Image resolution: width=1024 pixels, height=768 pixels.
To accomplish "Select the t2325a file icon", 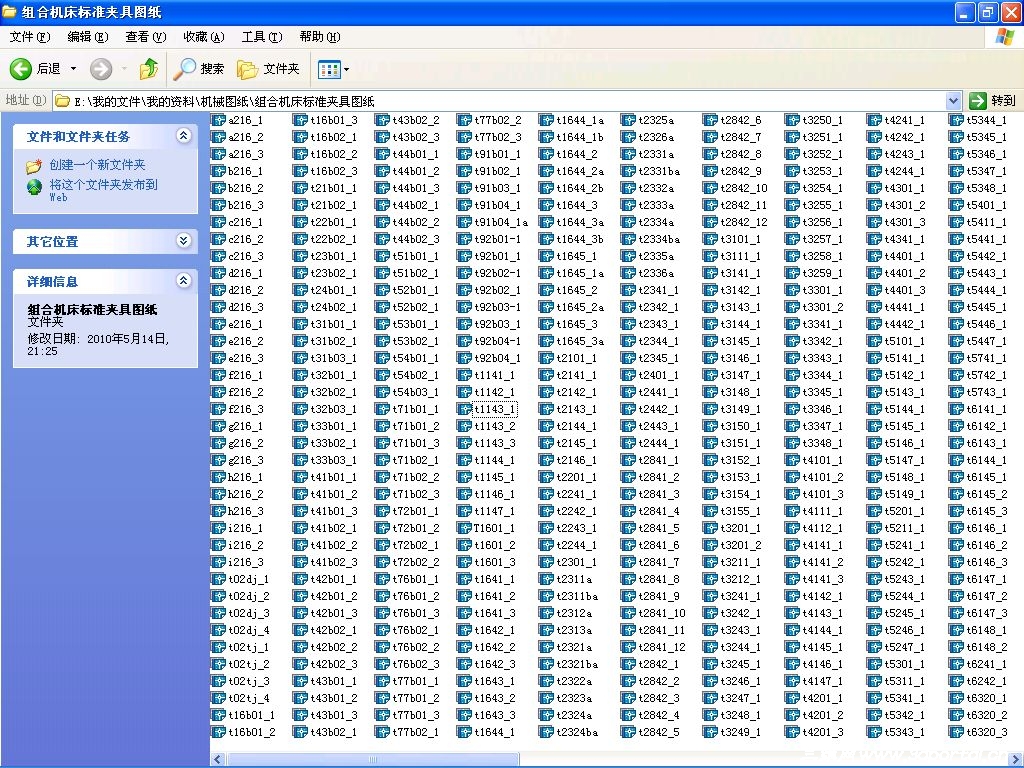I will (x=628, y=120).
